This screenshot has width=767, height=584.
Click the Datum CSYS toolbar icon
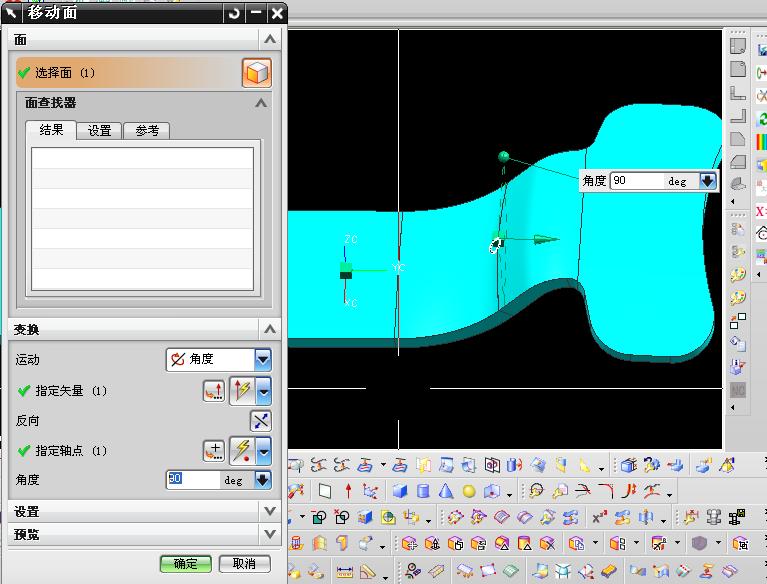370,491
